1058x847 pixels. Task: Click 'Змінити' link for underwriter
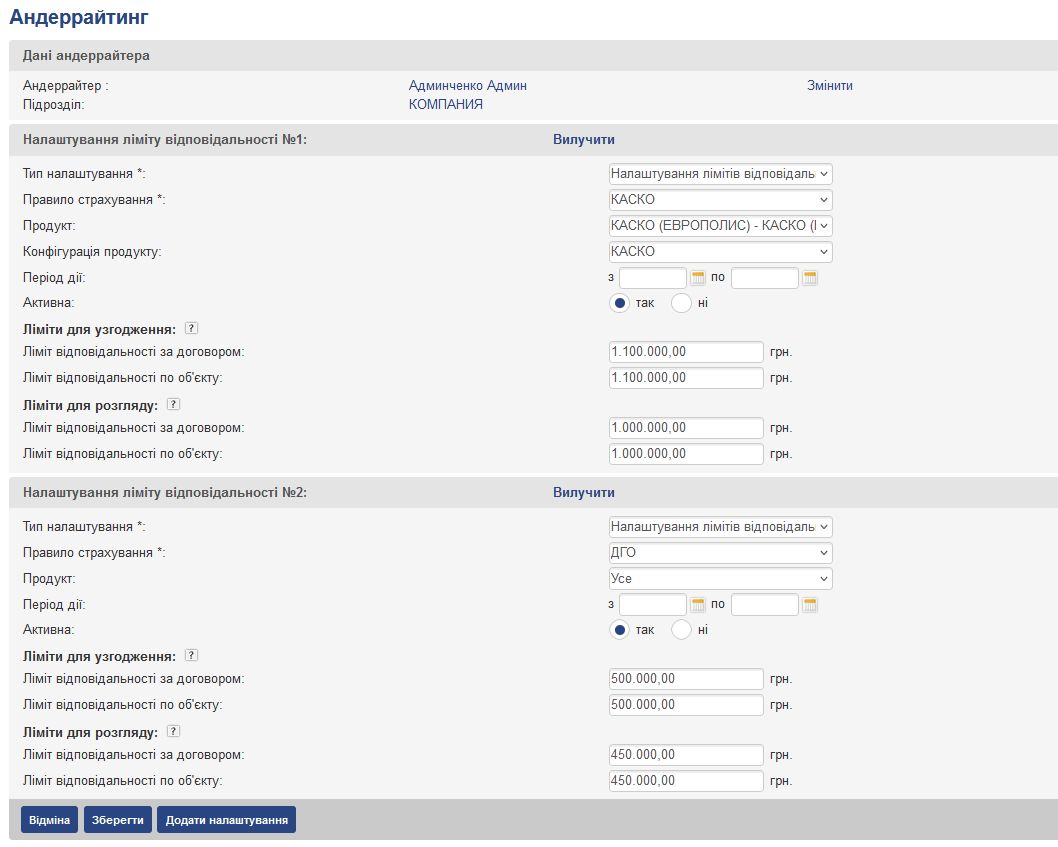coord(830,86)
